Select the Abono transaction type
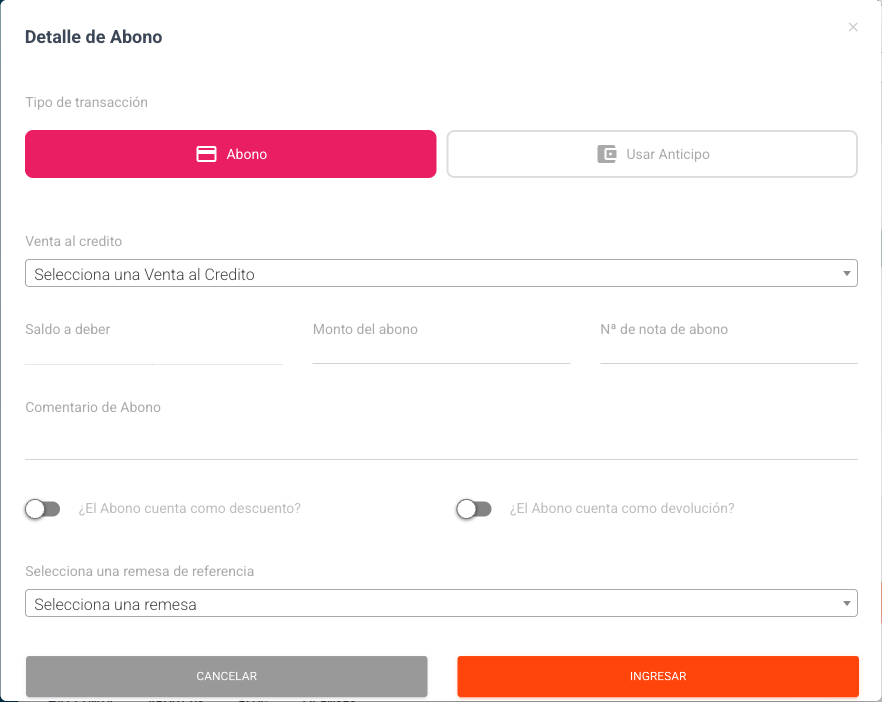Viewport: 882px width, 702px height. (231, 154)
